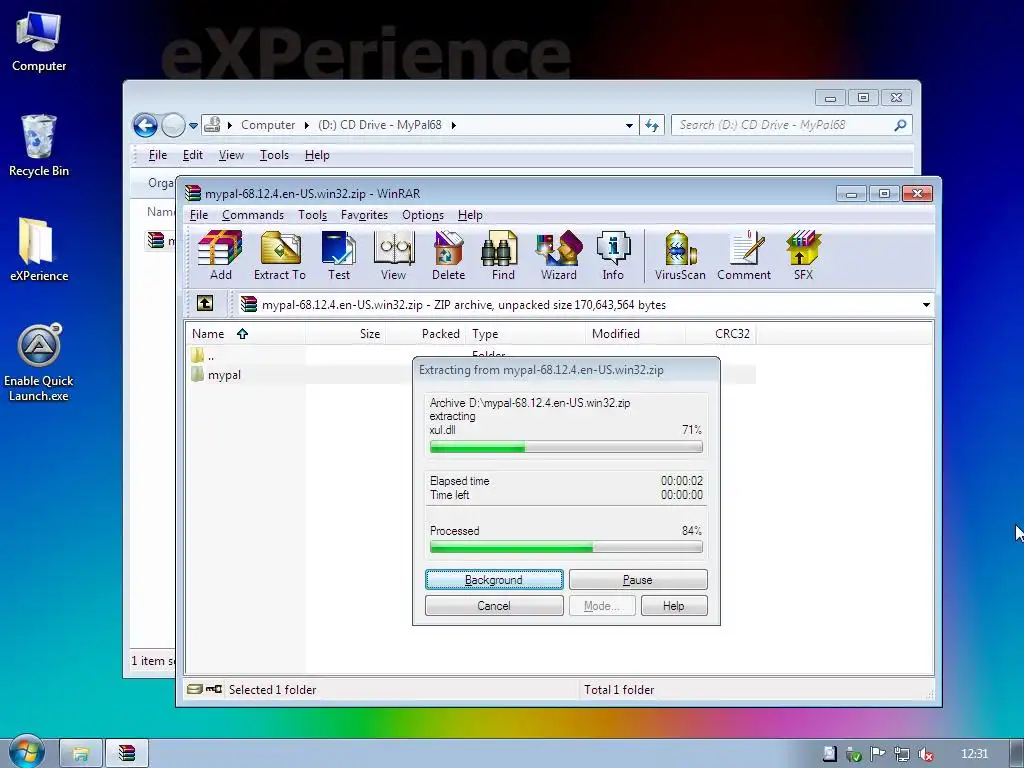Click the Delete toolbar icon
Screen dimensions: 1024x768
pos(448,256)
